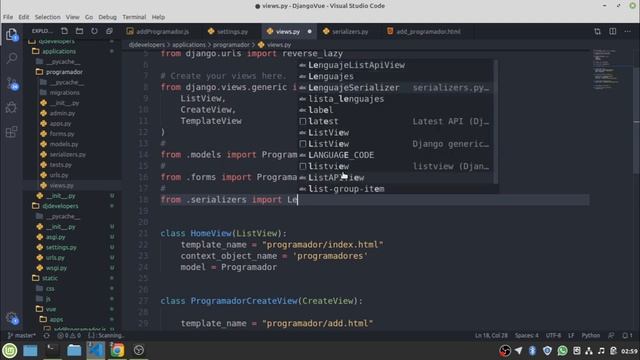The width and height of the screenshot is (640, 360).
Task: Open forms.py in the Explorer tree
Action: point(62,134)
